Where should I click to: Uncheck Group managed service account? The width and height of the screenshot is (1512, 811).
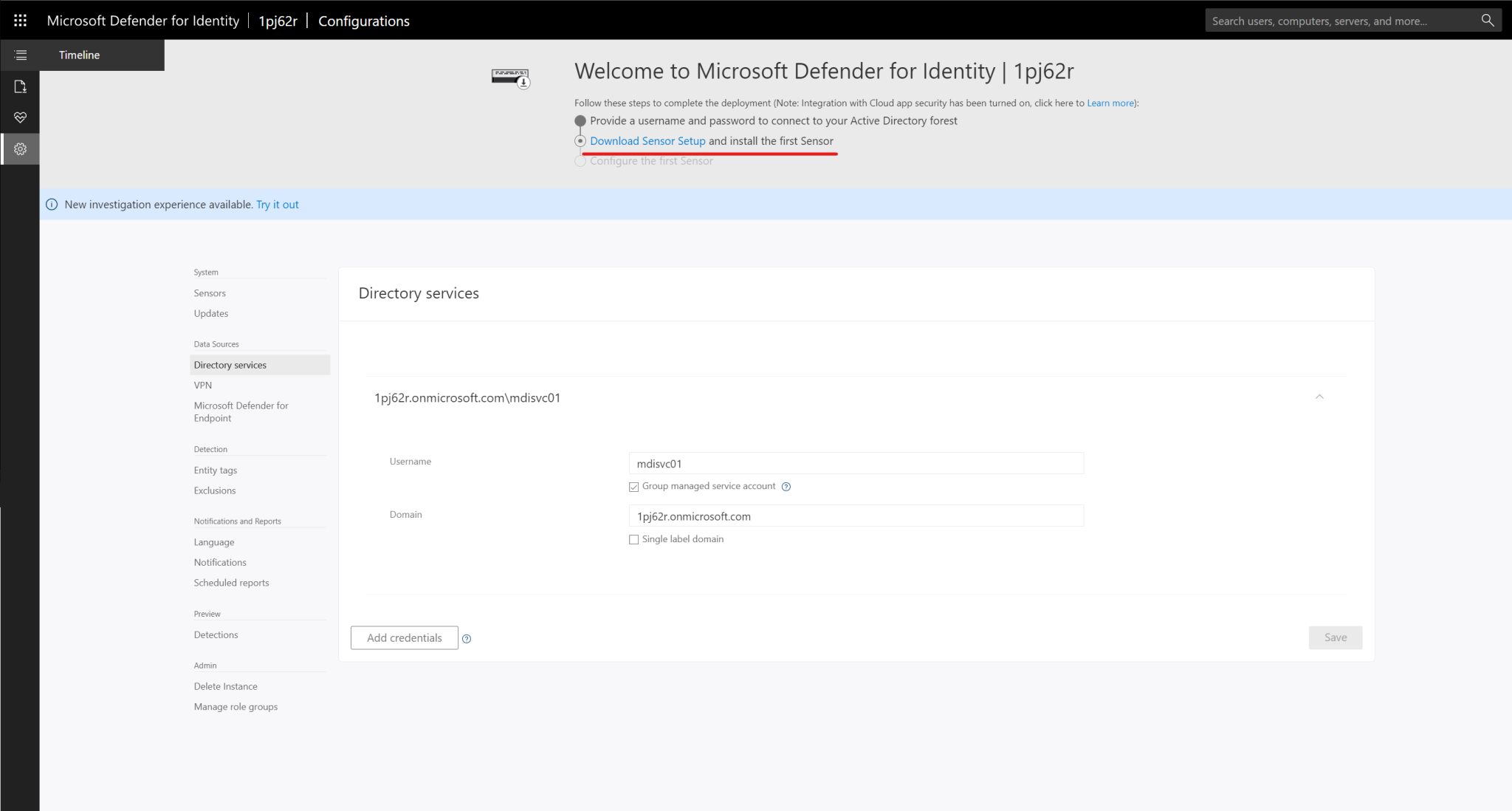(633, 486)
